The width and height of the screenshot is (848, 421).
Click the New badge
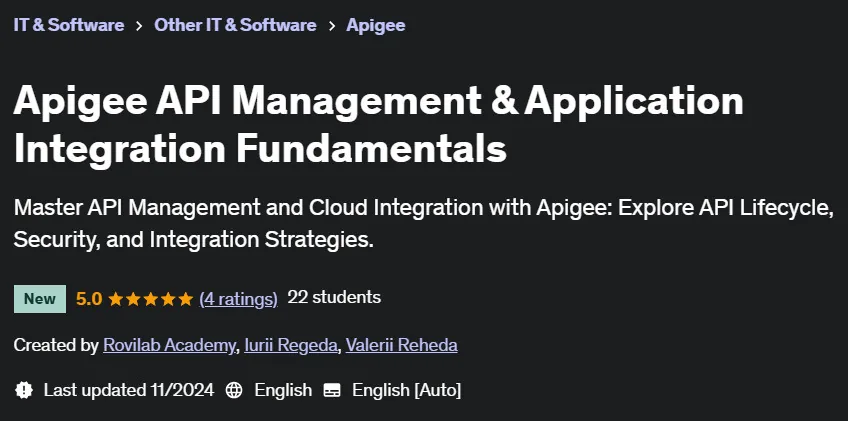(39, 299)
